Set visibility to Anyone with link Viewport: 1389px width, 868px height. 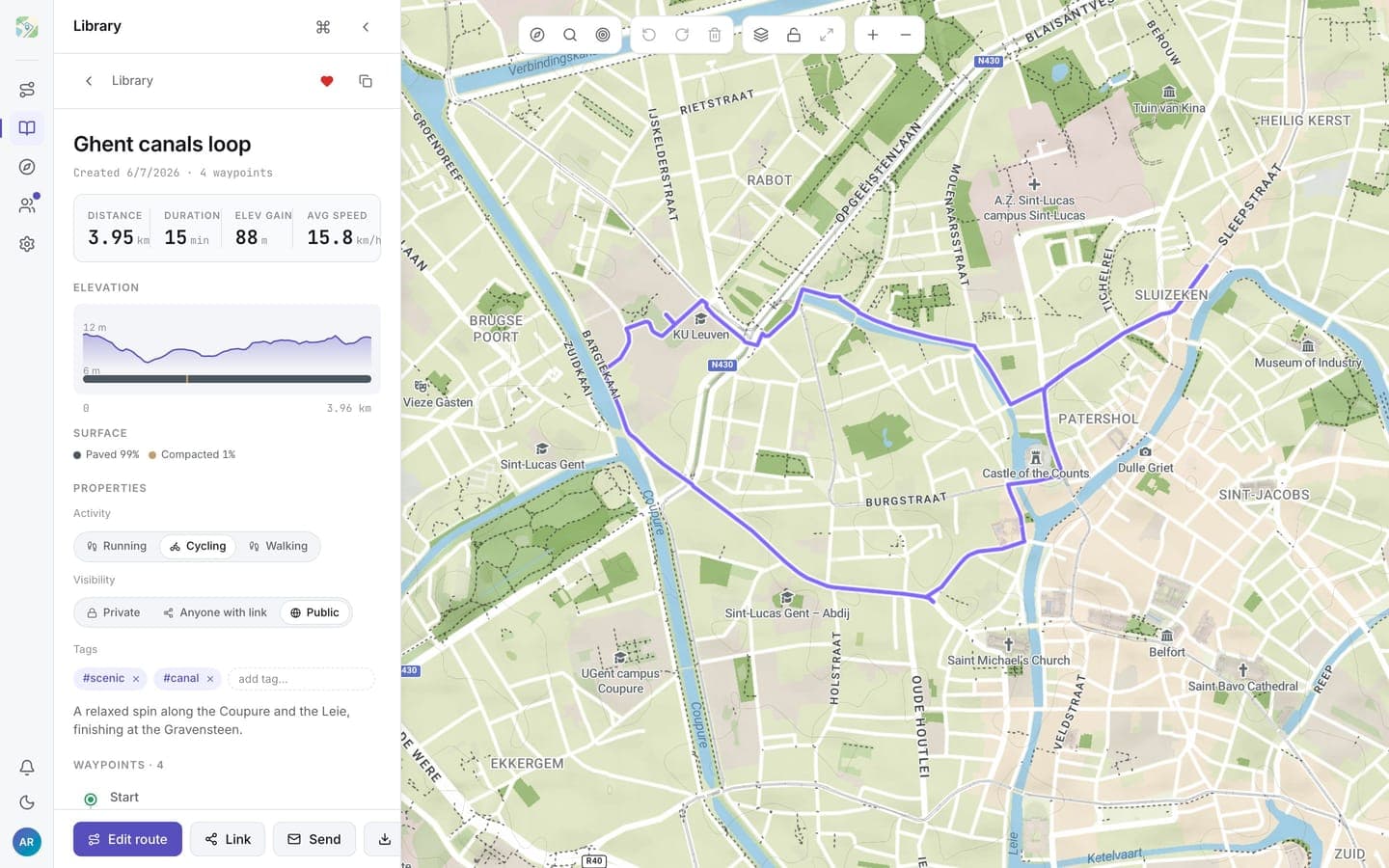click(215, 612)
